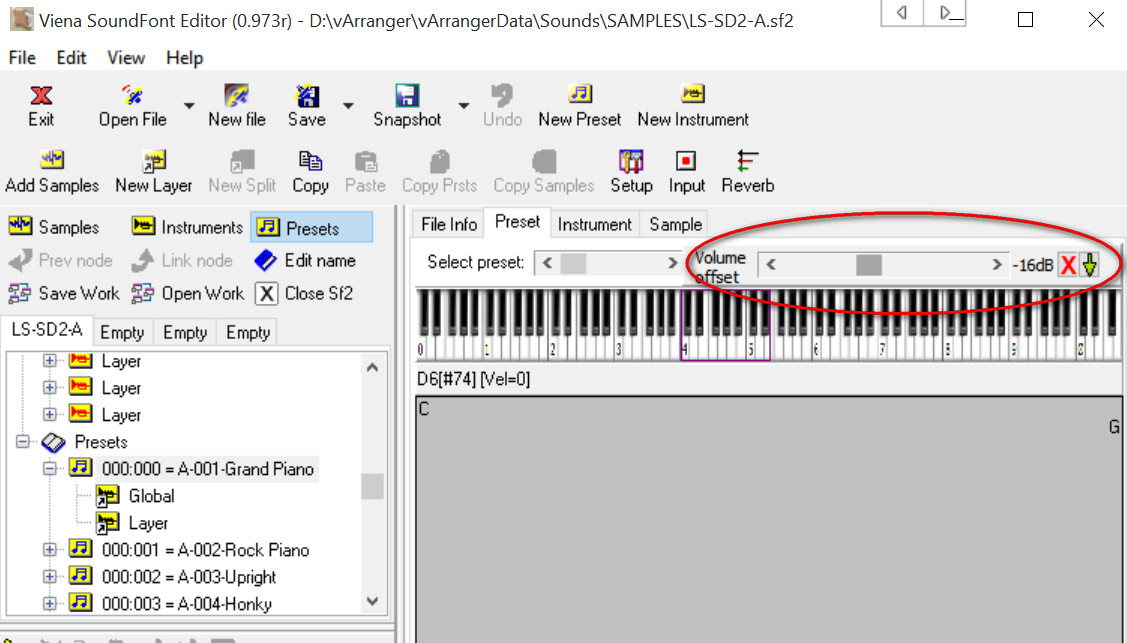Expand the A-002-Rock Piano preset
Image resolution: width=1127 pixels, height=643 pixels.
coord(50,550)
